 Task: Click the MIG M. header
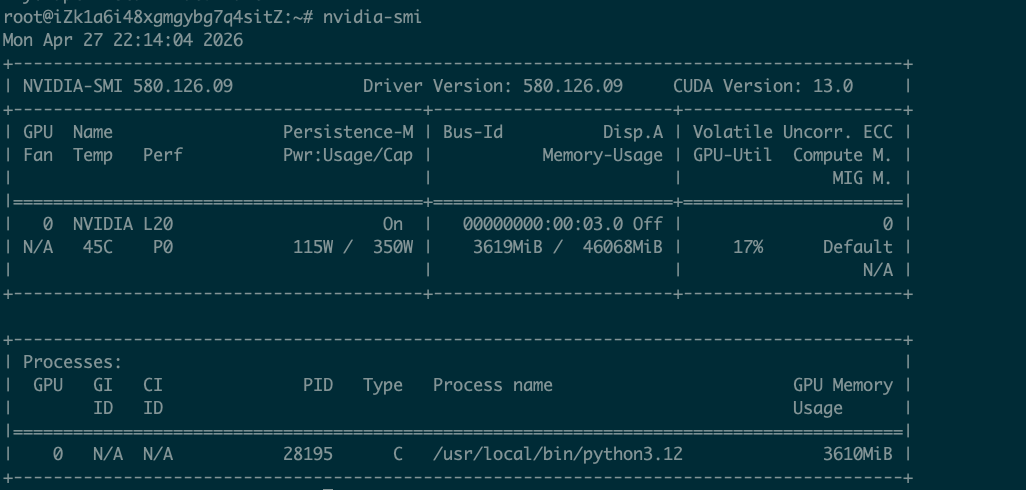click(x=862, y=178)
